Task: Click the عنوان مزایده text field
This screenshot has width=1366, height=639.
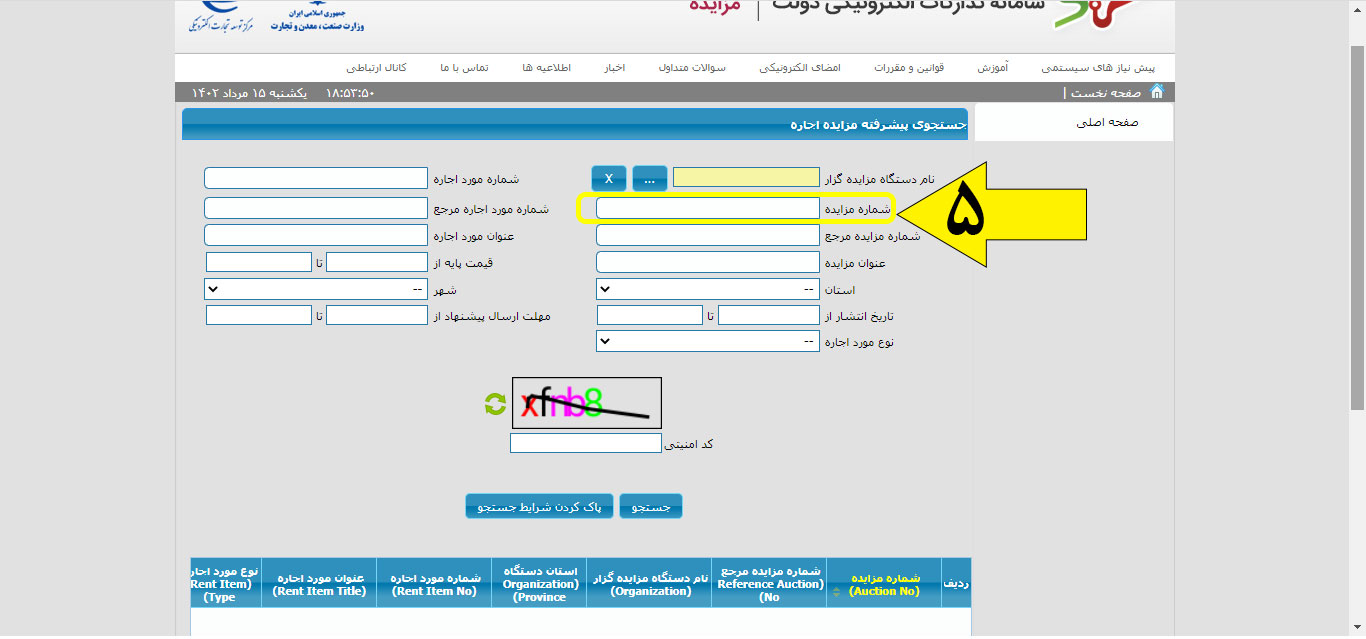Action: (x=707, y=263)
